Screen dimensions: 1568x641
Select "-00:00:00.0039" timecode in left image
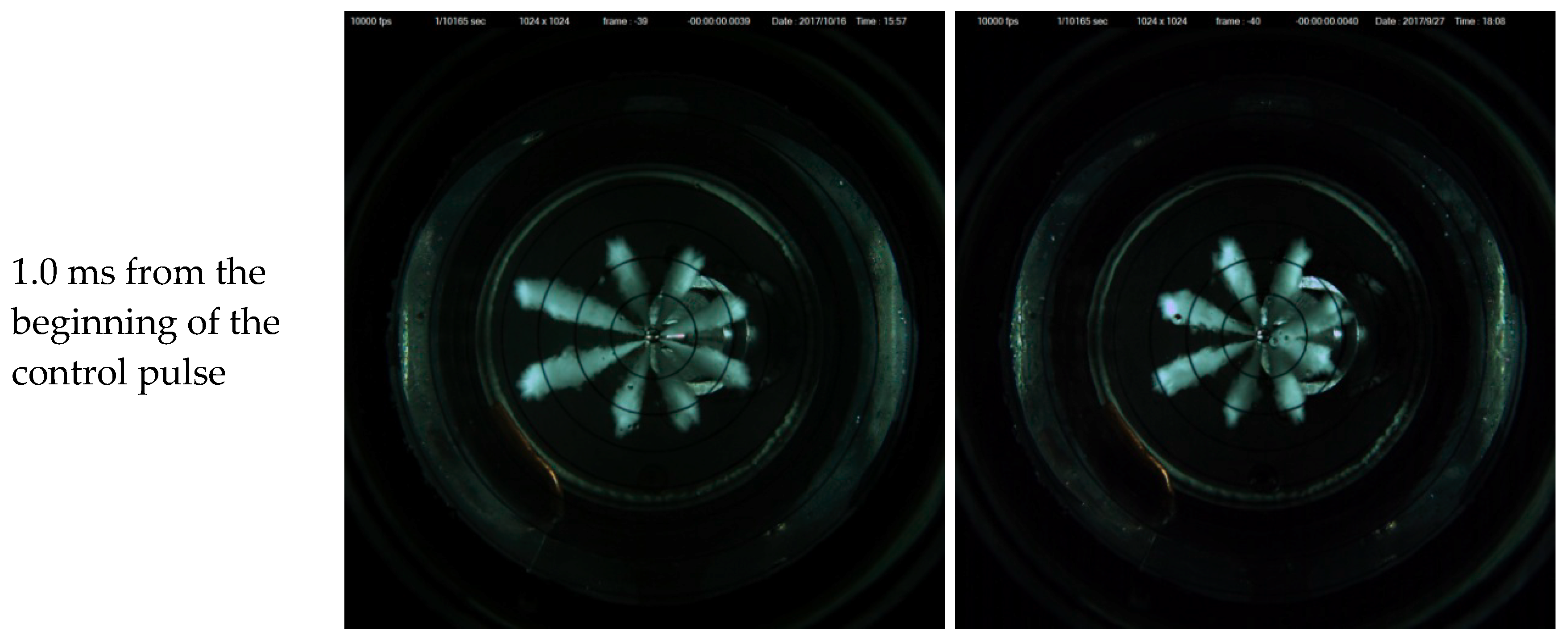pyautogui.click(x=718, y=21)
